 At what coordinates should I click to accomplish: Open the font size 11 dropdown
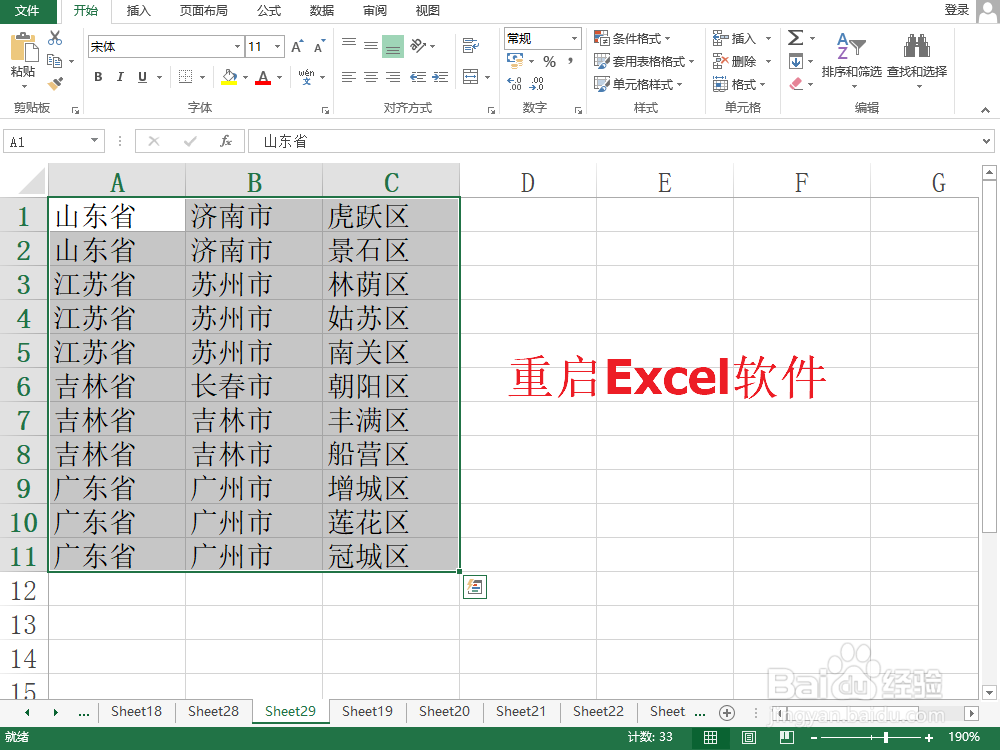tap(277, 47)
